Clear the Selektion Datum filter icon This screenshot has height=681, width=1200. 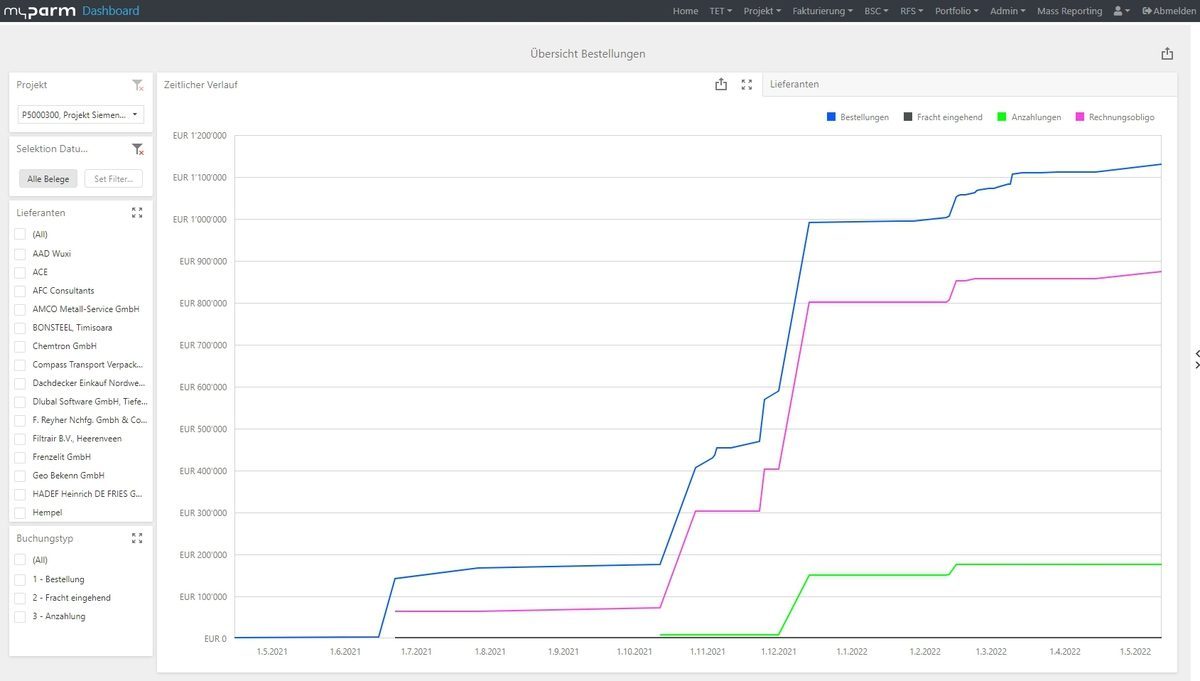tap(138, 149)
